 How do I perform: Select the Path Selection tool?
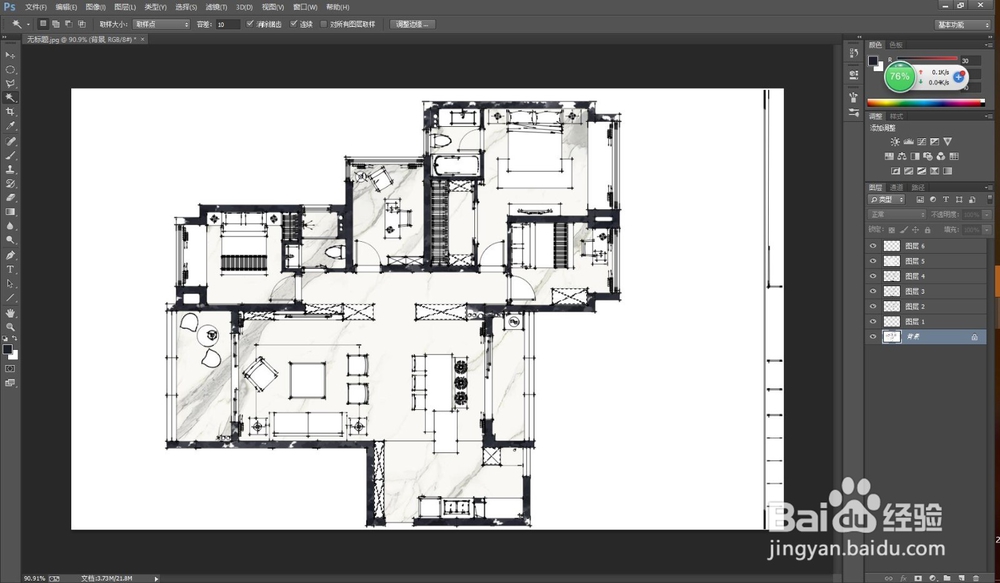pyautogui.click(x=10, y=283)
